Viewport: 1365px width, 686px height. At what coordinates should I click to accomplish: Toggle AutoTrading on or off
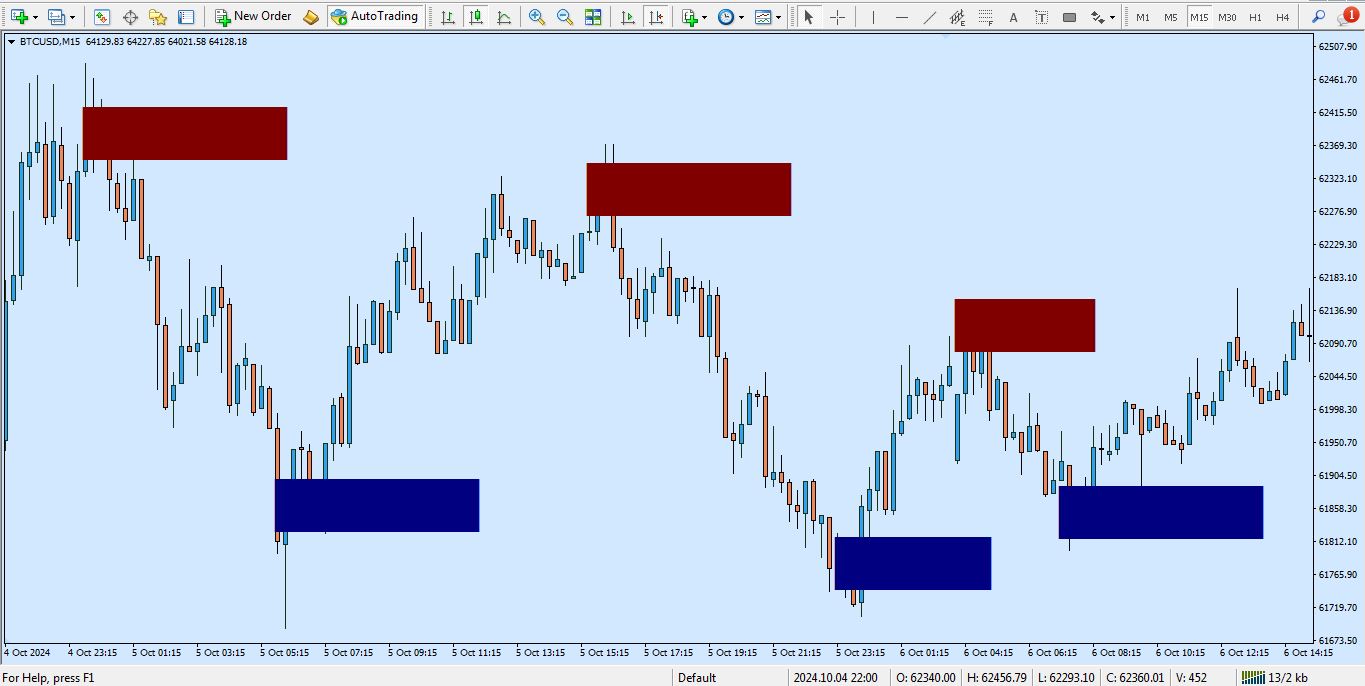pos(374,17)
